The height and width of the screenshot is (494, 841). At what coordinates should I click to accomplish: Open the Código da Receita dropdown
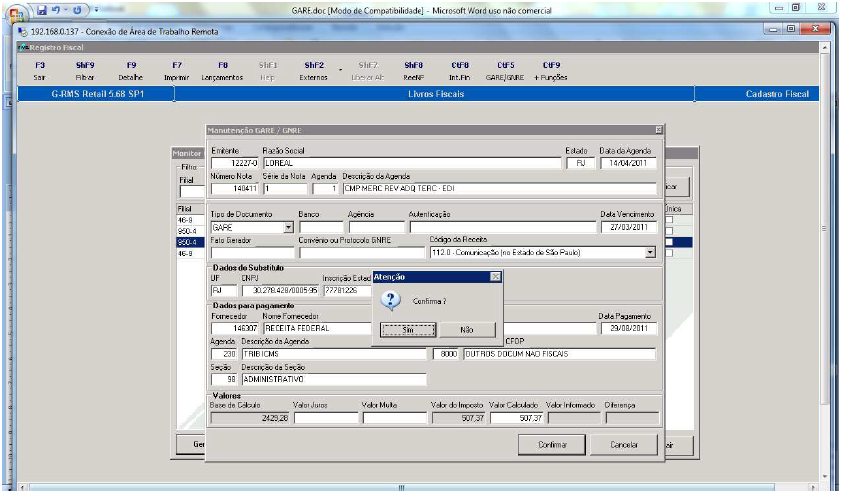pyautogui.click(x=651, y=252)
